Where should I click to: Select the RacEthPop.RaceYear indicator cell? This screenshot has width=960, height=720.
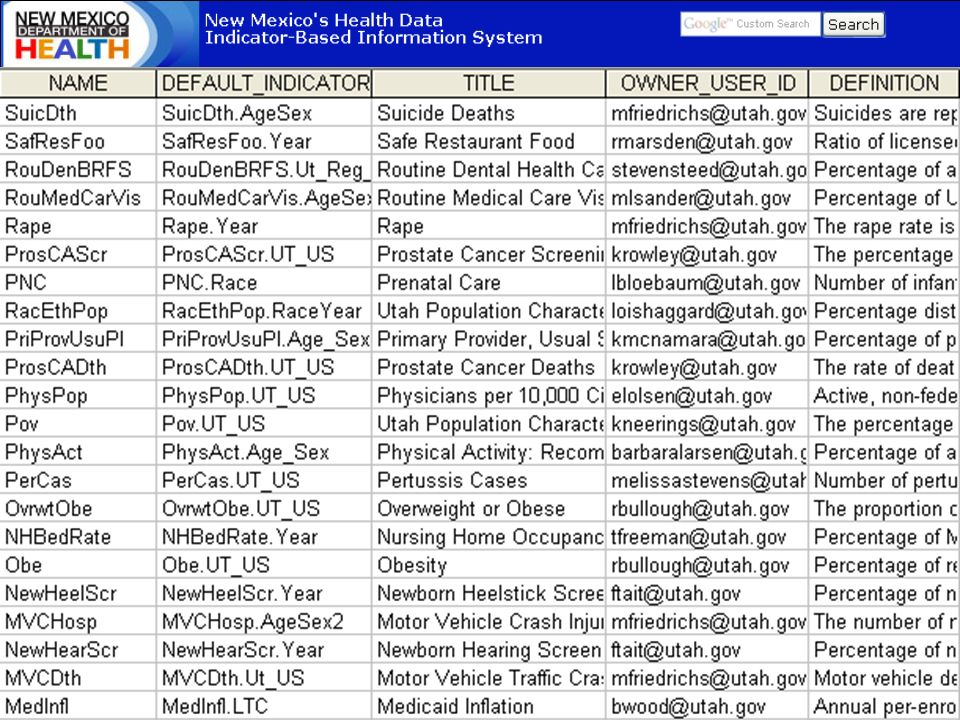tap(264, 311)
